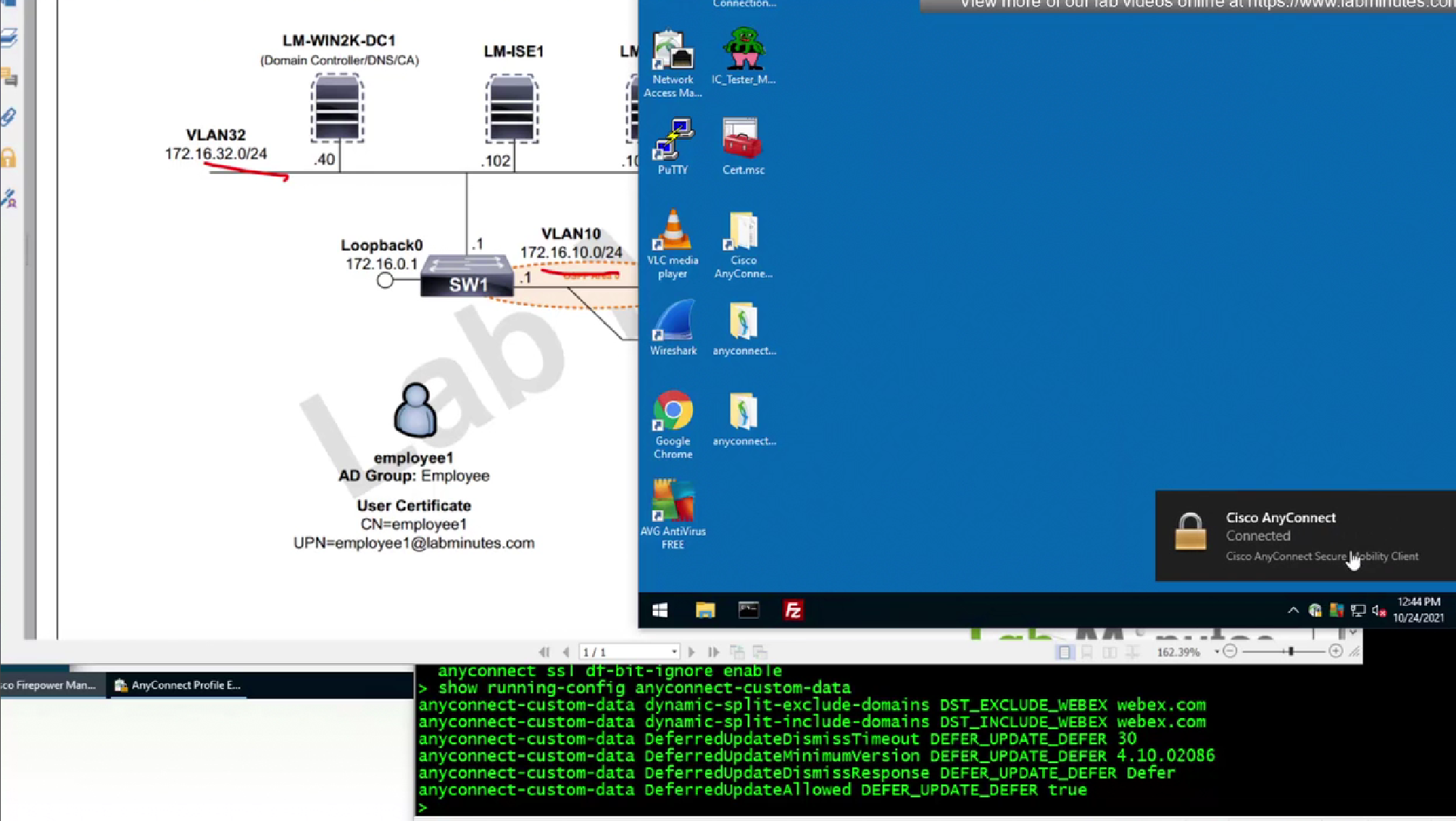Viewport: 1456px width, 821px height.
Task: Click the Windows Start button
Action: pos(660,610)
